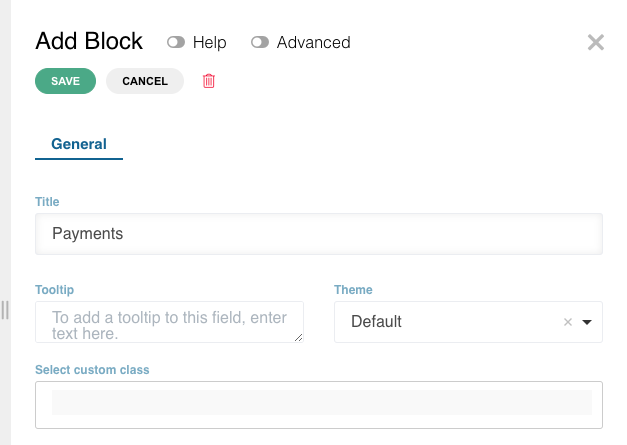This screenshot has height=445, width=627.
Task: Click the Advanced label text
Action: pyautogui.click(x=314, y=42)
